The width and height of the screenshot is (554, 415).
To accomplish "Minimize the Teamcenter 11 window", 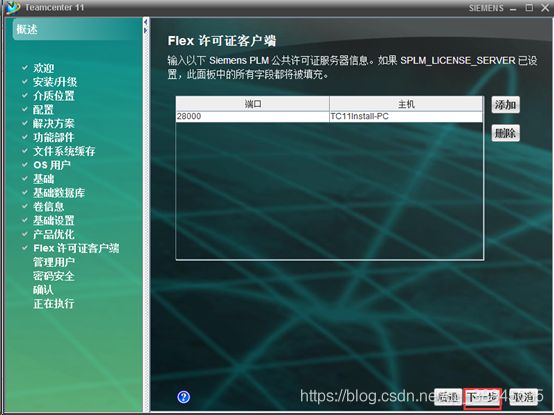I will (x=513, y=8).
